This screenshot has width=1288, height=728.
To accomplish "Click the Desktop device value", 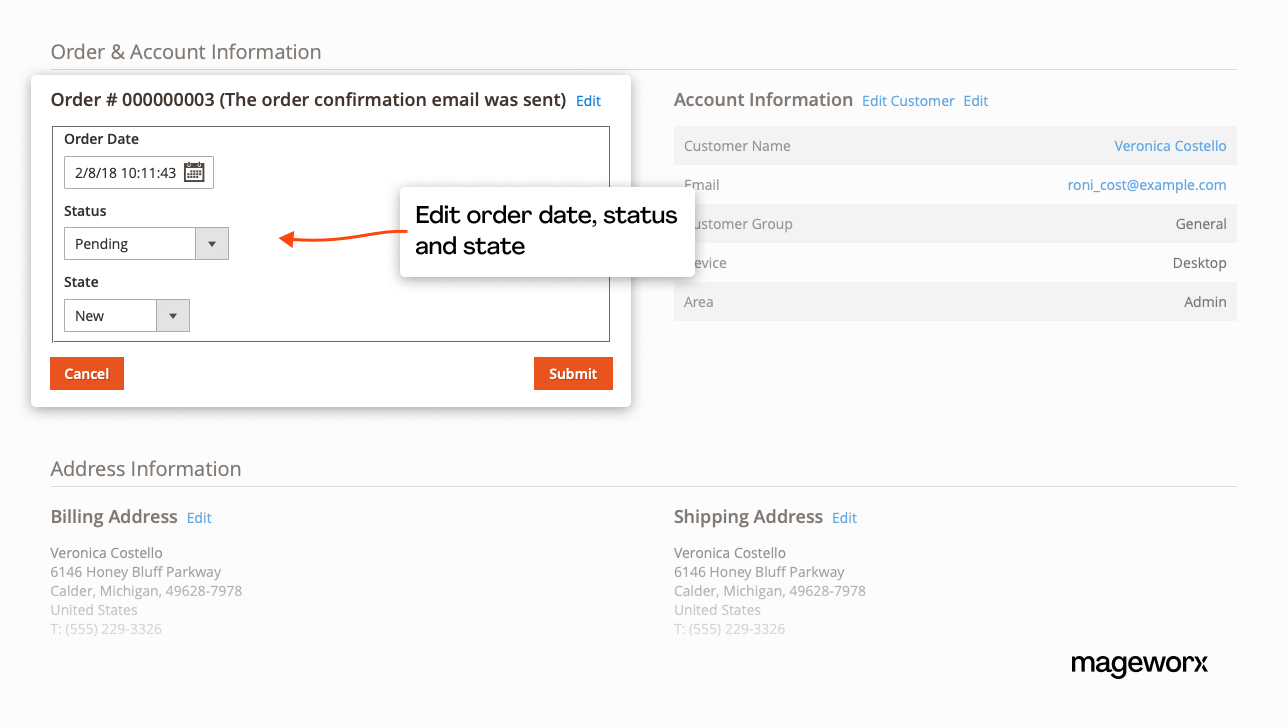I will (x=1199, y=263).
